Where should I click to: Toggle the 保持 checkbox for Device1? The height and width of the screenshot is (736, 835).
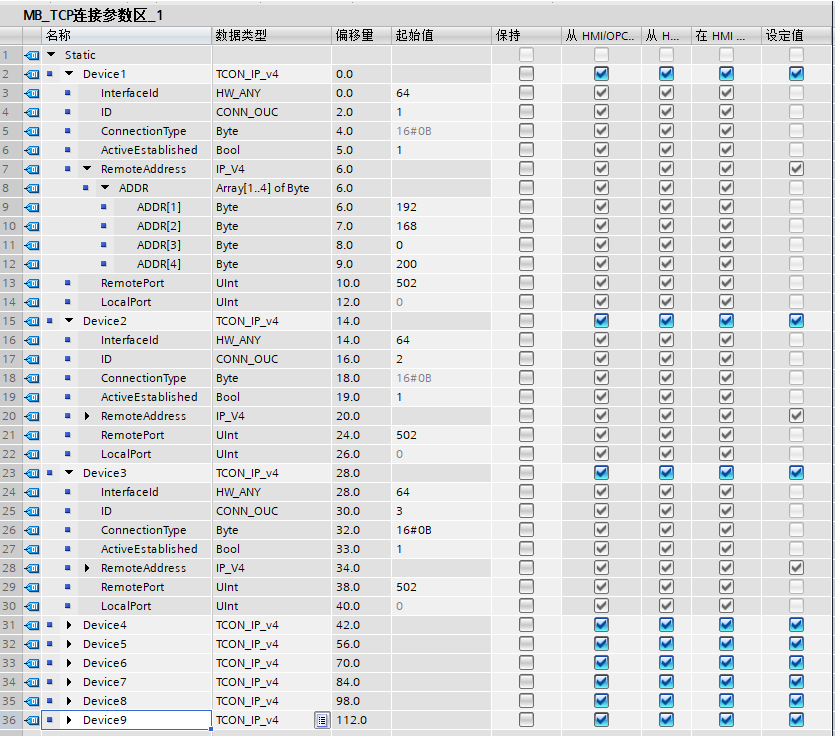[526, 73]
